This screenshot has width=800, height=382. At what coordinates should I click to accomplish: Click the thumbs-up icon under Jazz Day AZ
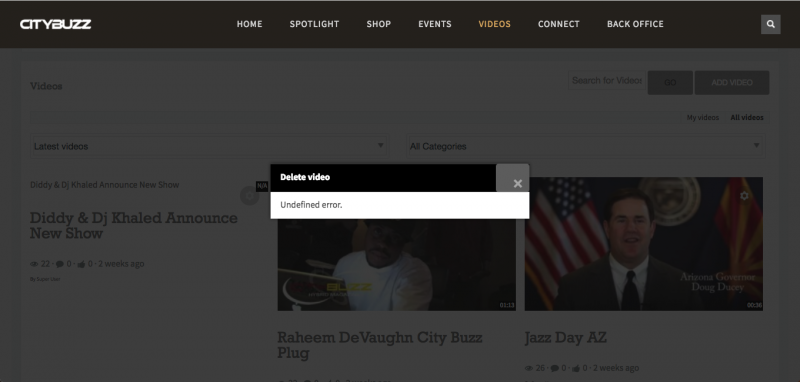576,368
